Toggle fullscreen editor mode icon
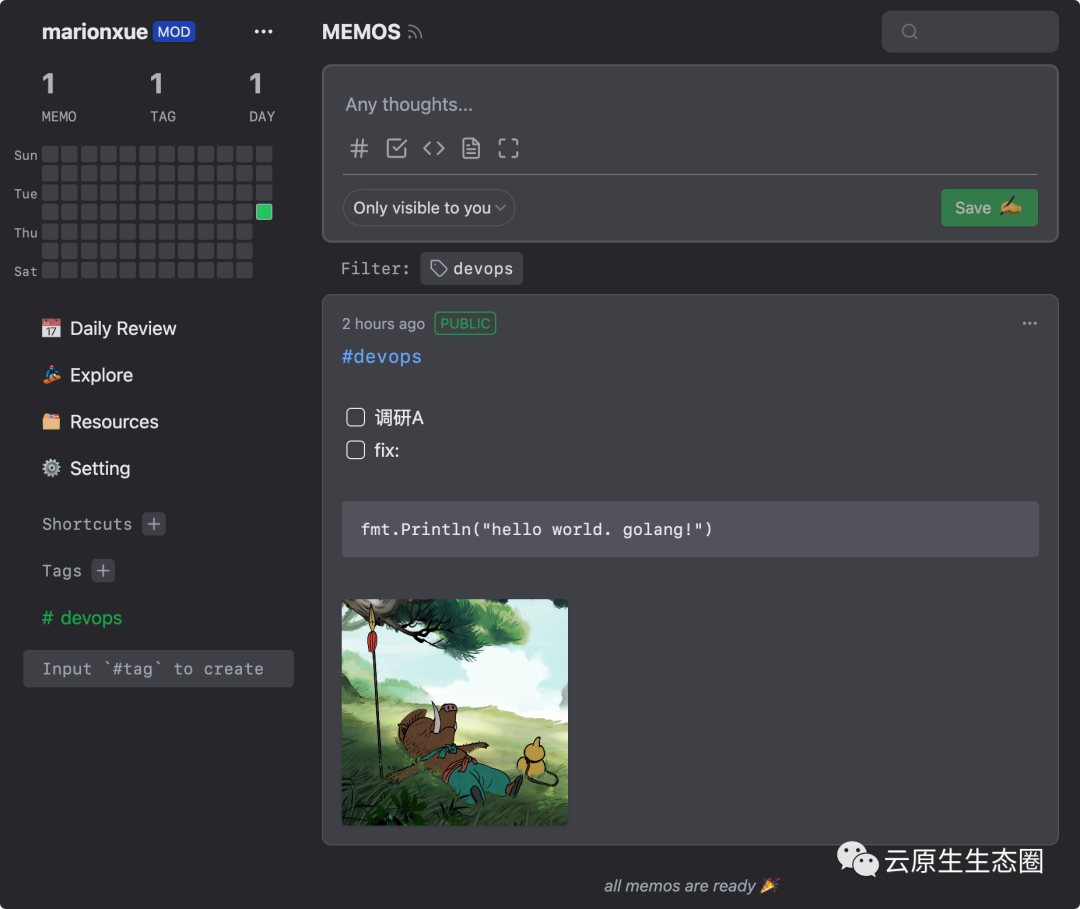 [508, 148]
